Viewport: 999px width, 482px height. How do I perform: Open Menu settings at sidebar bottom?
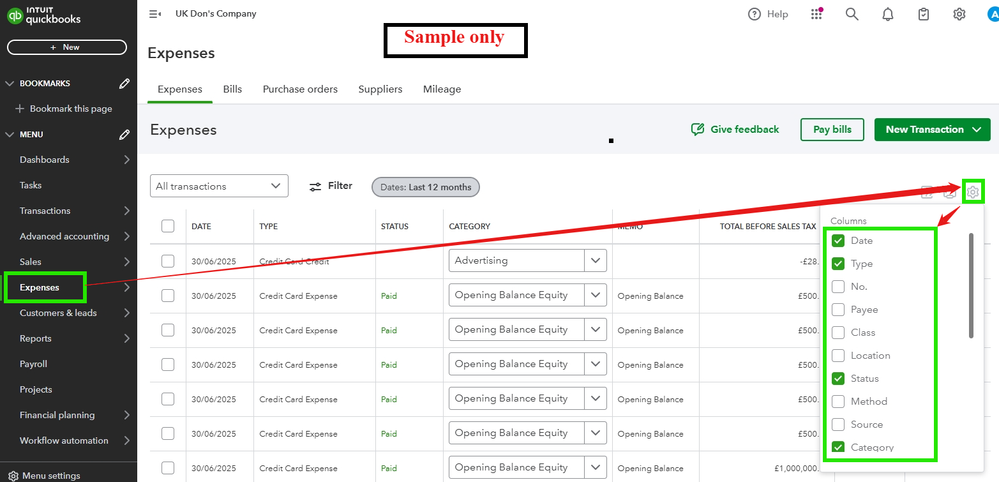(45, 476)
